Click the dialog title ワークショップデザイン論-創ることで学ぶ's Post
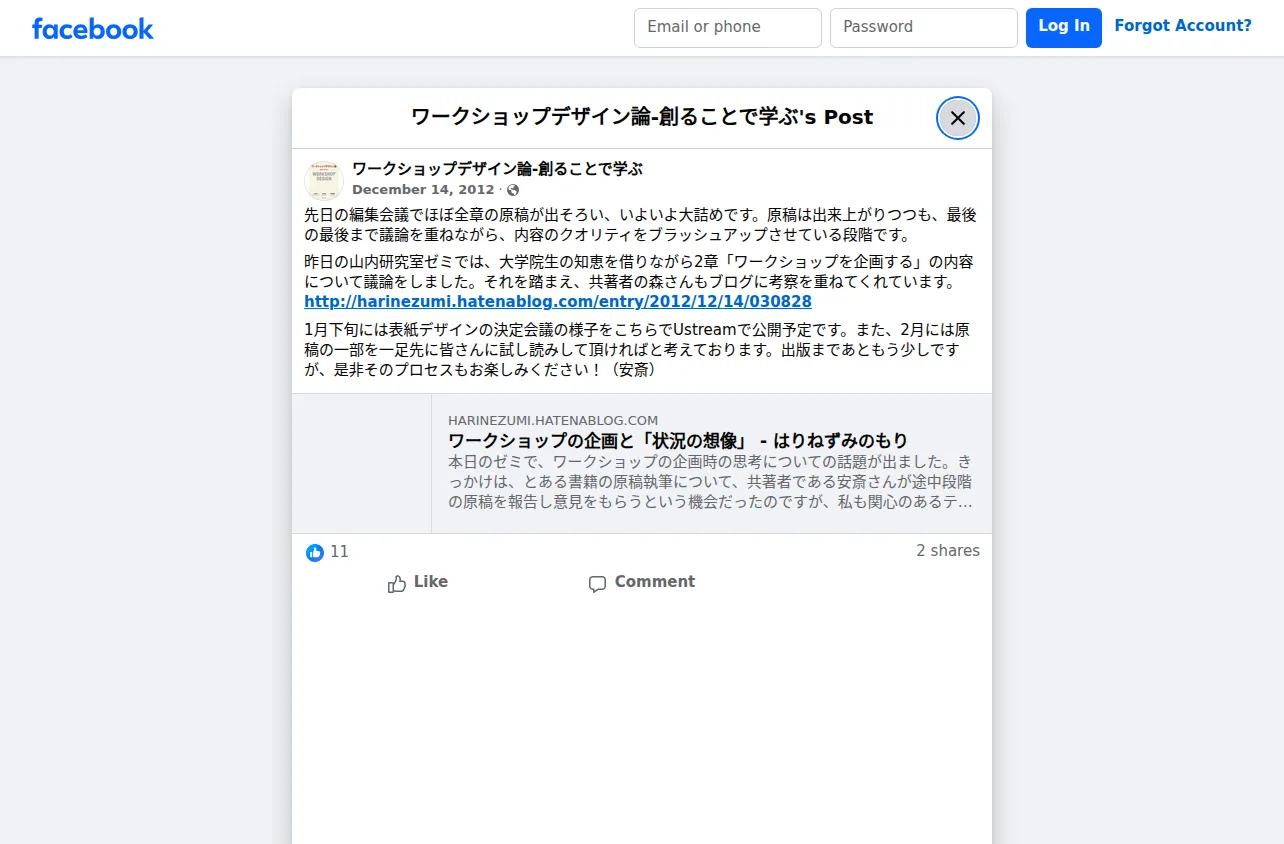Viewport: 1284px width, 844px height. coord(642,117)
